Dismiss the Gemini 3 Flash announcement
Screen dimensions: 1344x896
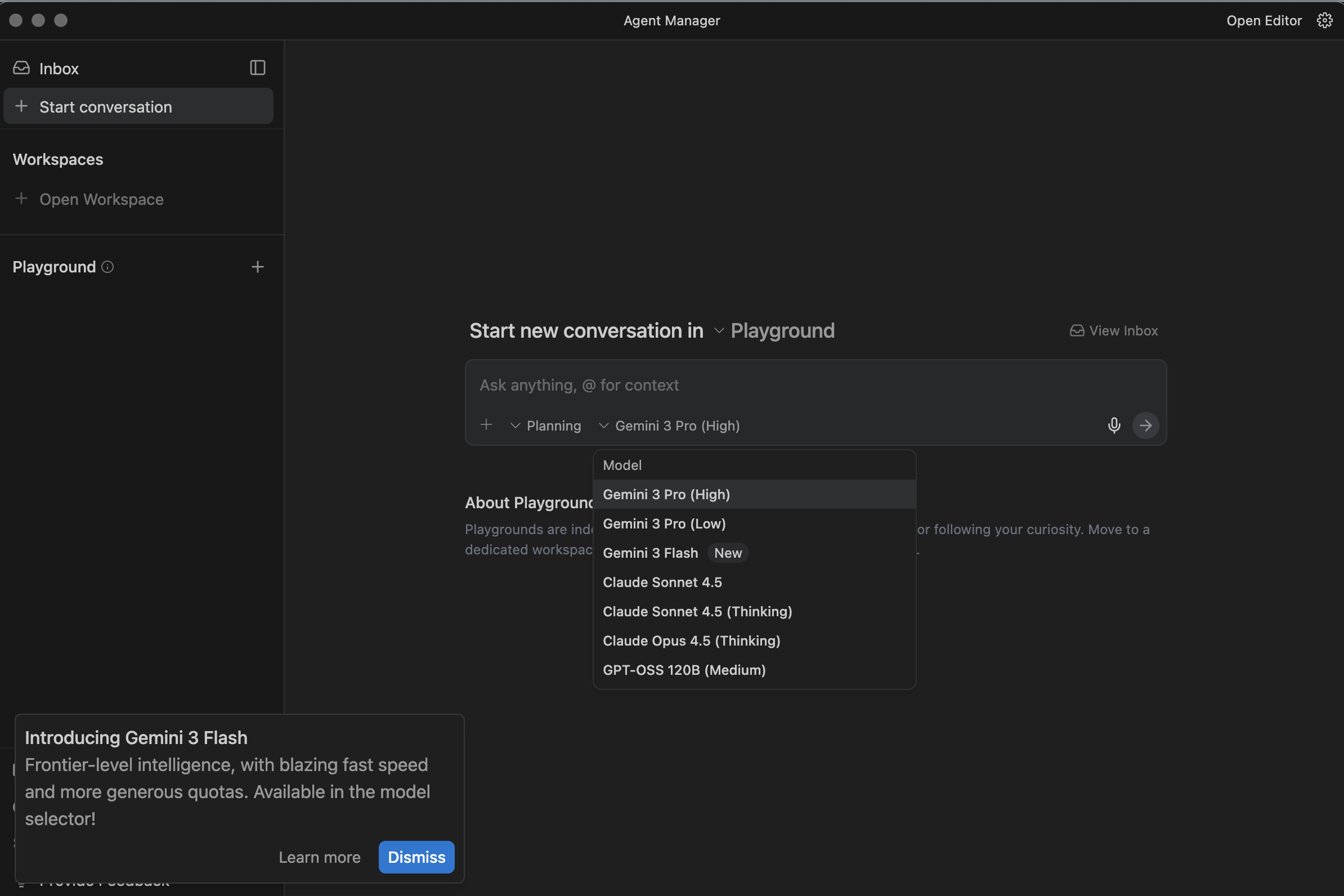(x=416, y=857)
